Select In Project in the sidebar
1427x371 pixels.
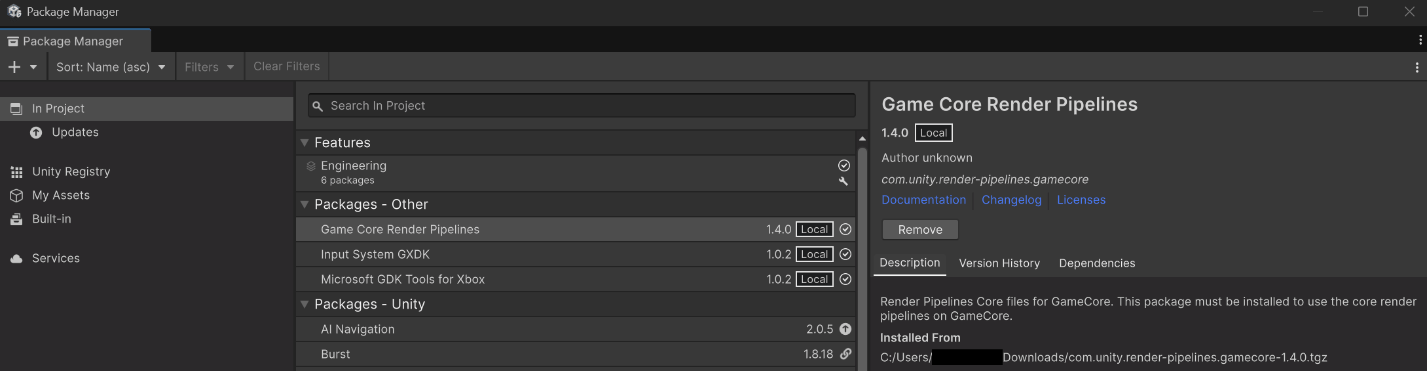147,108
